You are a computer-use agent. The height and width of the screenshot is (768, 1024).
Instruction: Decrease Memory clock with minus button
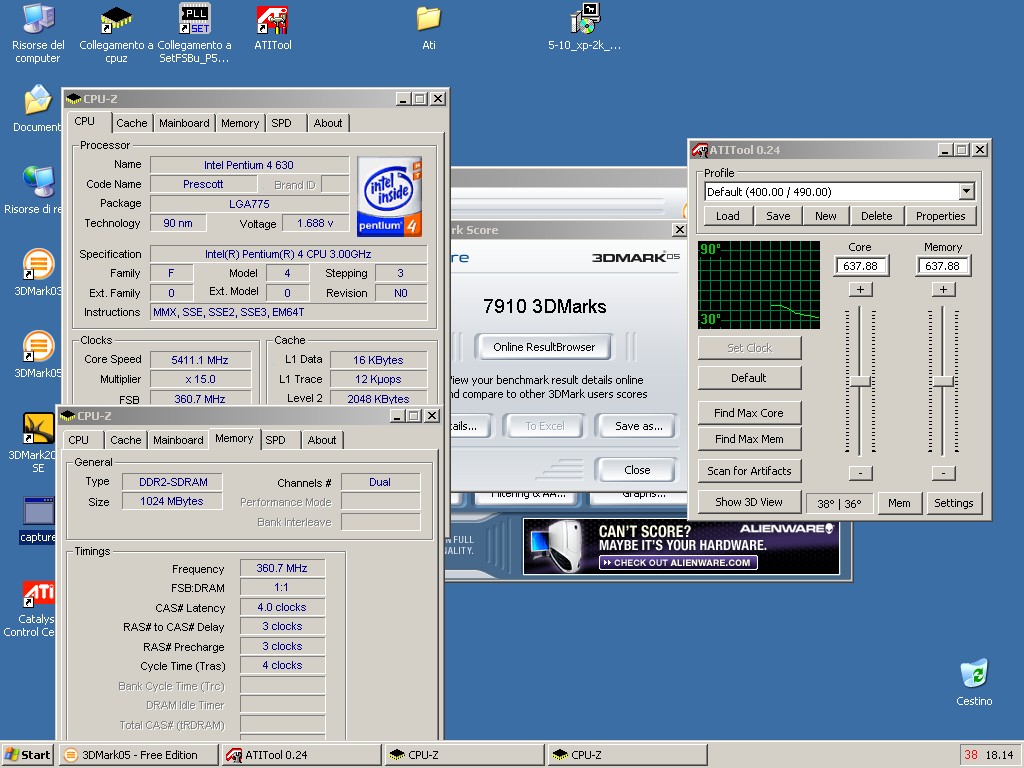(x=943, y=473)
